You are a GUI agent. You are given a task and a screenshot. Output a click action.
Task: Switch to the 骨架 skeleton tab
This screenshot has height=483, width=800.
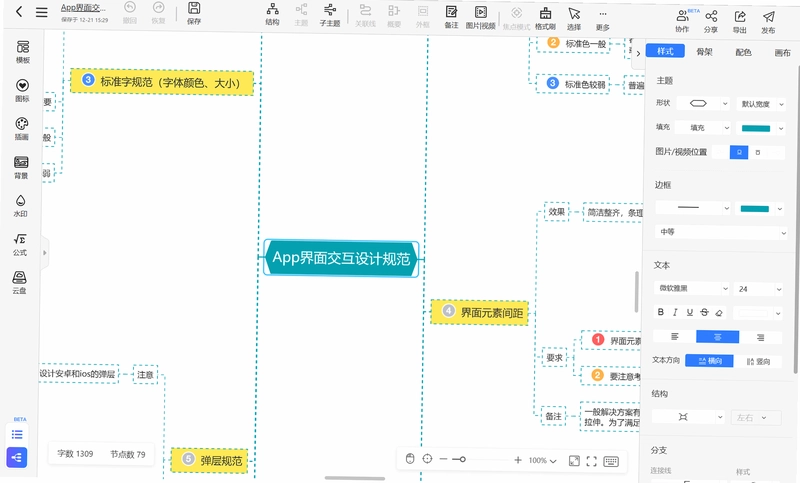click(704, 52)
